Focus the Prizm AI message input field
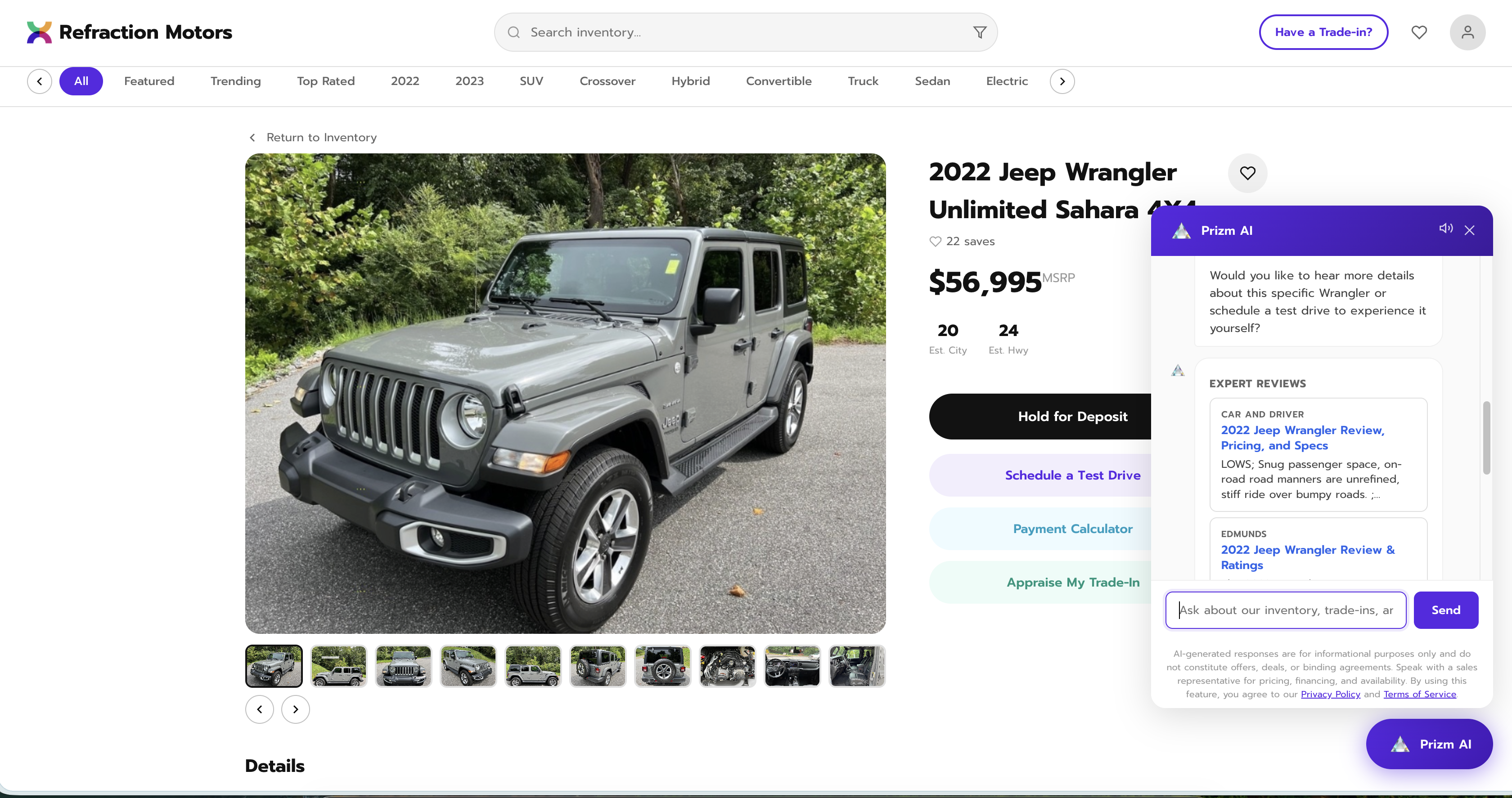Viewport: 1512px width, 798px height. click(x=1286, y=610)
